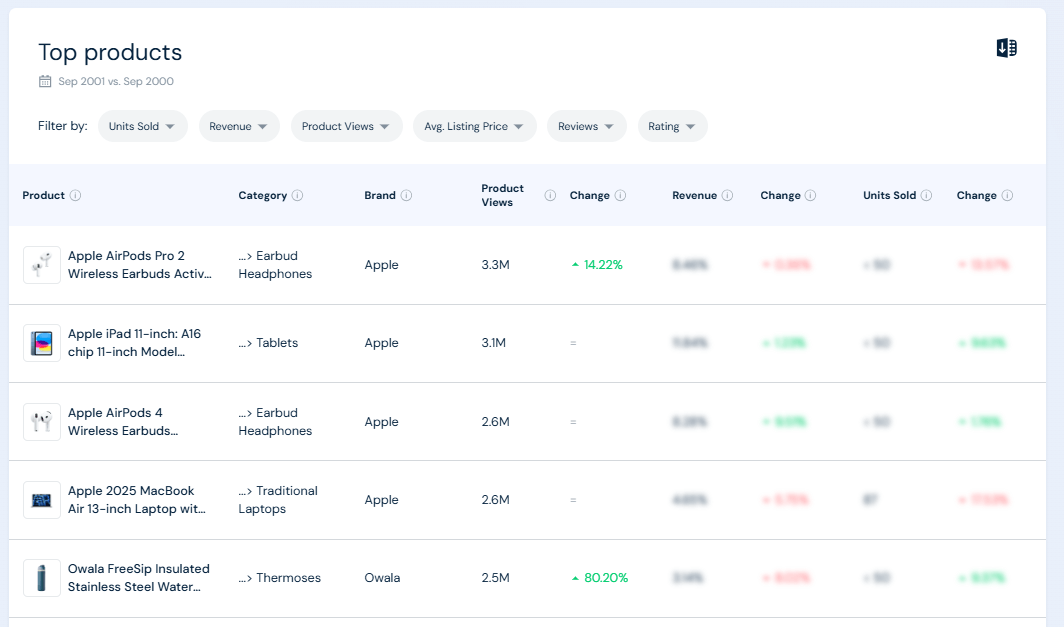Click the info icon beside Category column
The height and width of the screenshot is (627, 1064).
(x=299, y=195)
